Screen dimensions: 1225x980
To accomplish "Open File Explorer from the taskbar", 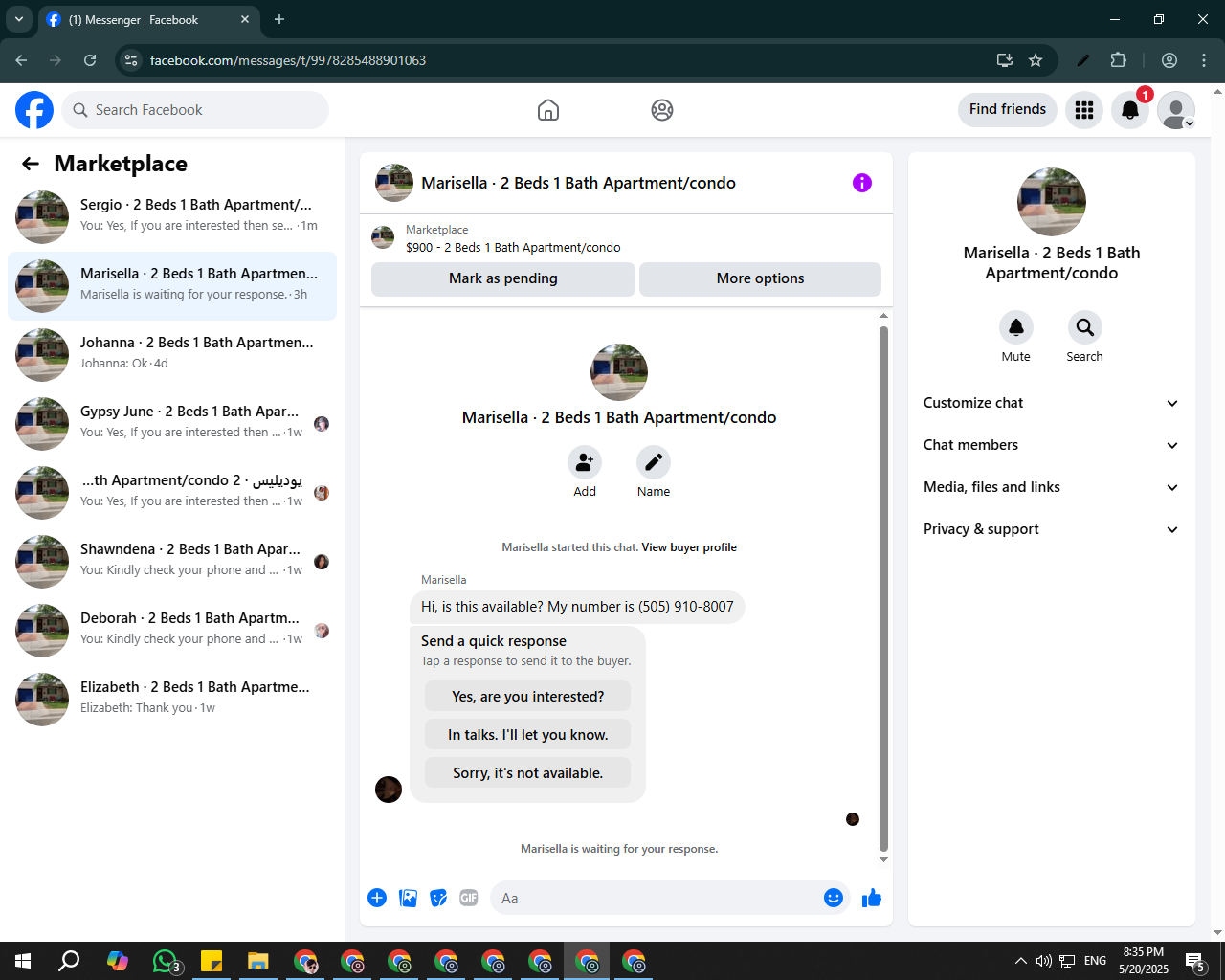I will [258, 961].
